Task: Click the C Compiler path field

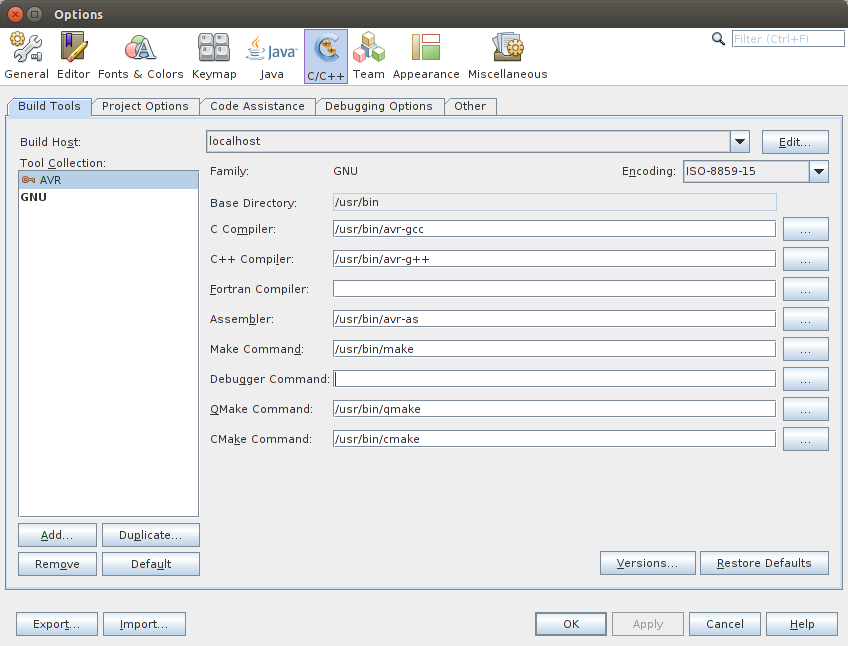Action: pyautogui.click(x=554, y=229)
